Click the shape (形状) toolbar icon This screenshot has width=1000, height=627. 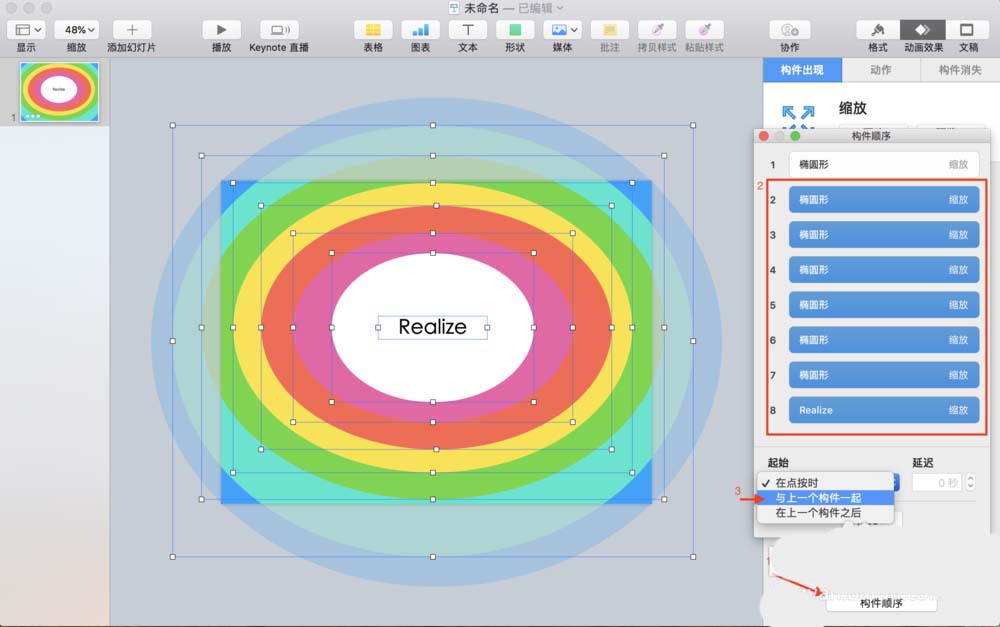[515, 30]
